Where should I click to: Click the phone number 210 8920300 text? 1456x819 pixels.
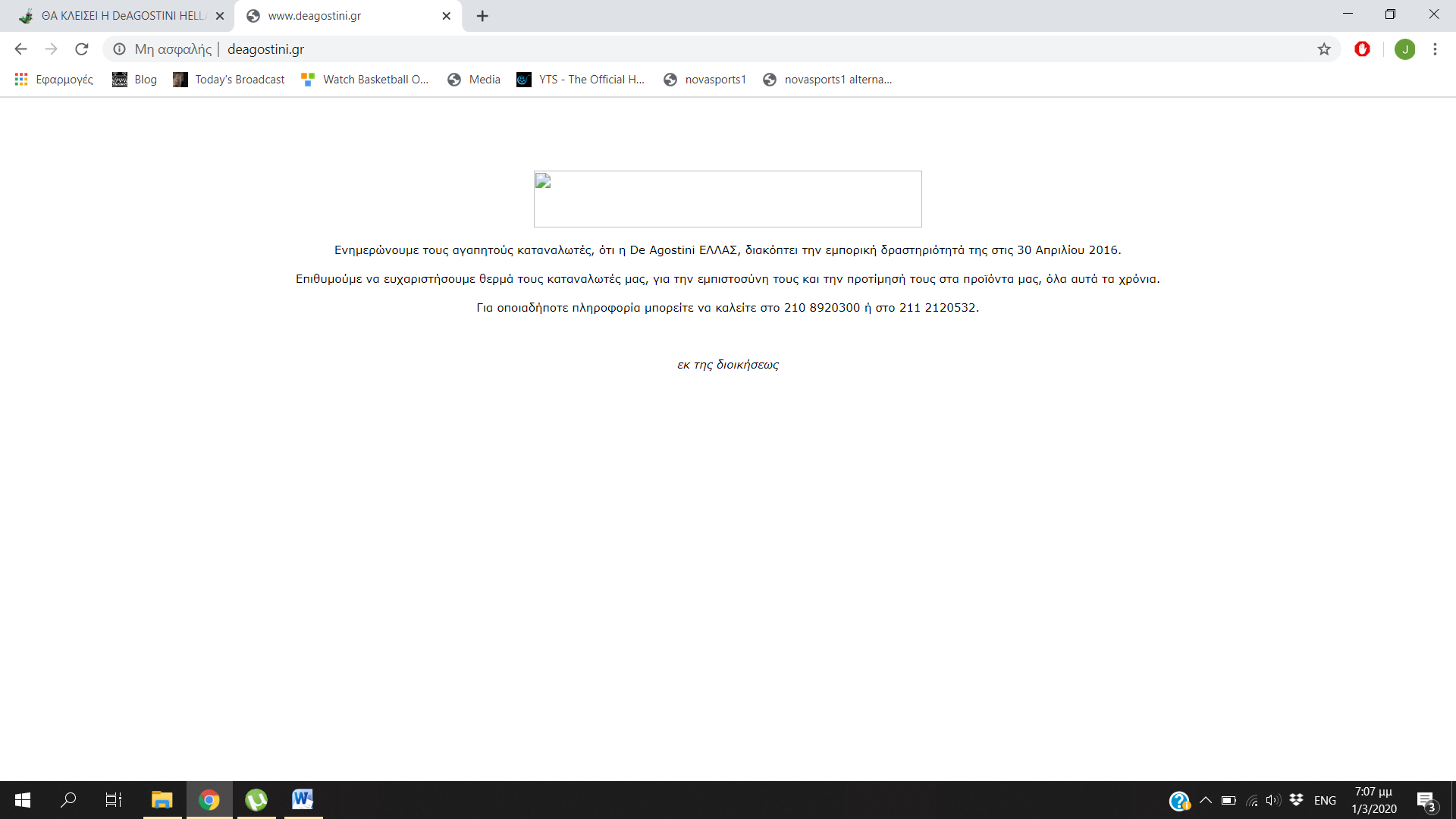pyautogui.click(x=822, y=308)
